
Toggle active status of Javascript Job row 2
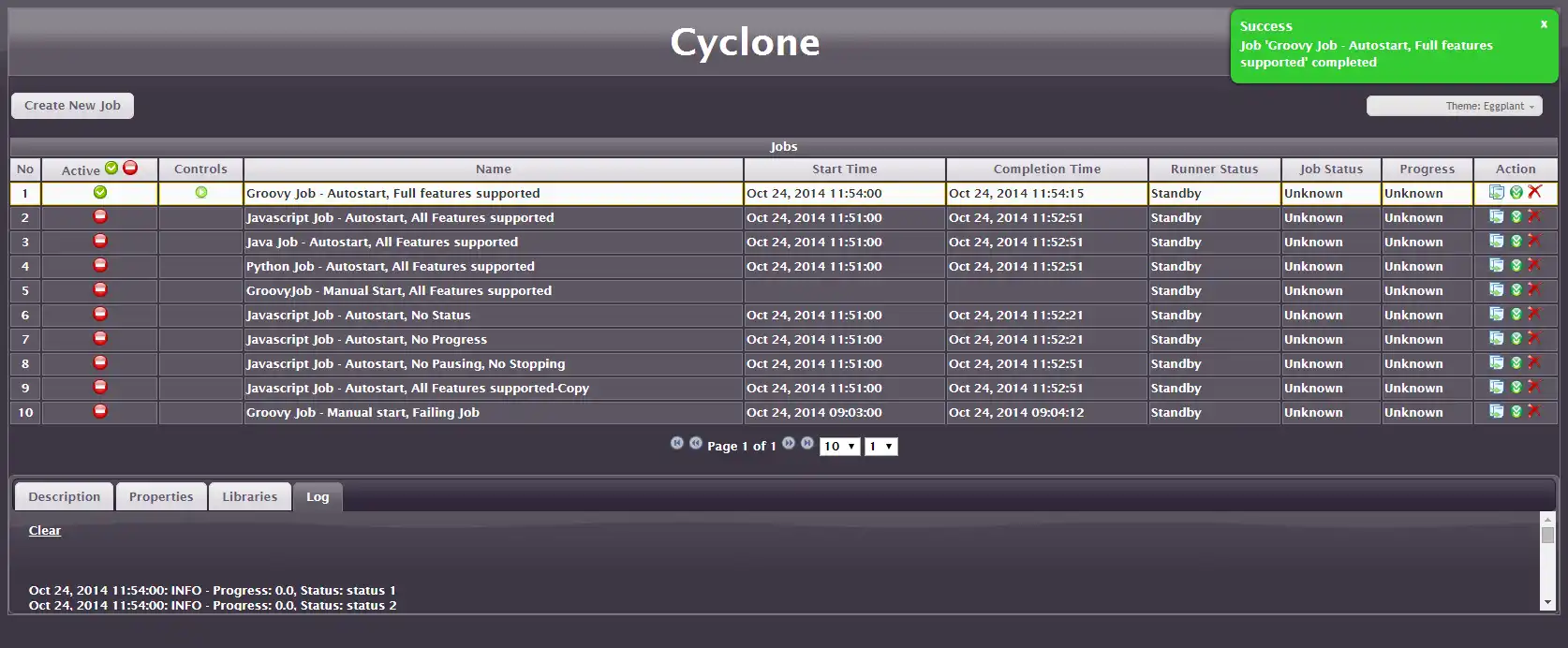(100, 216)
